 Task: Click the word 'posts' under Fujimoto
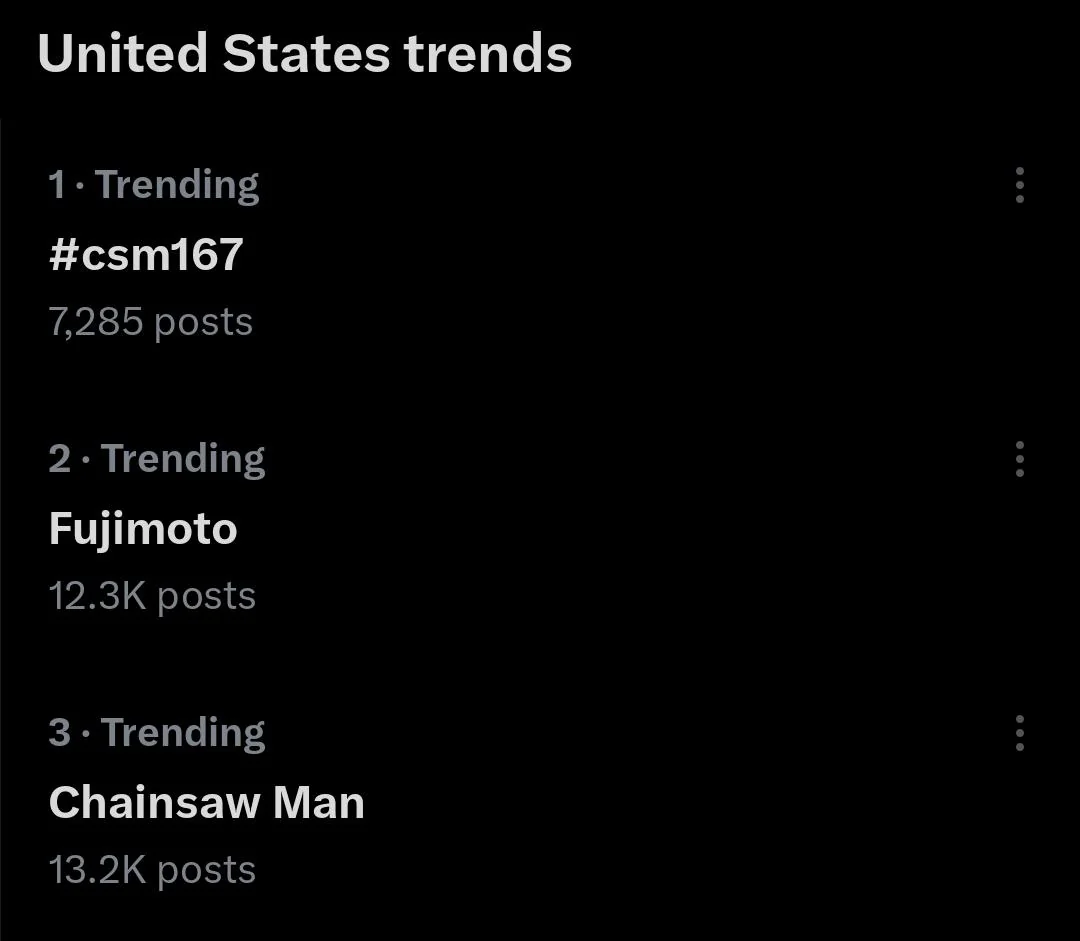[x=207, y=598]
